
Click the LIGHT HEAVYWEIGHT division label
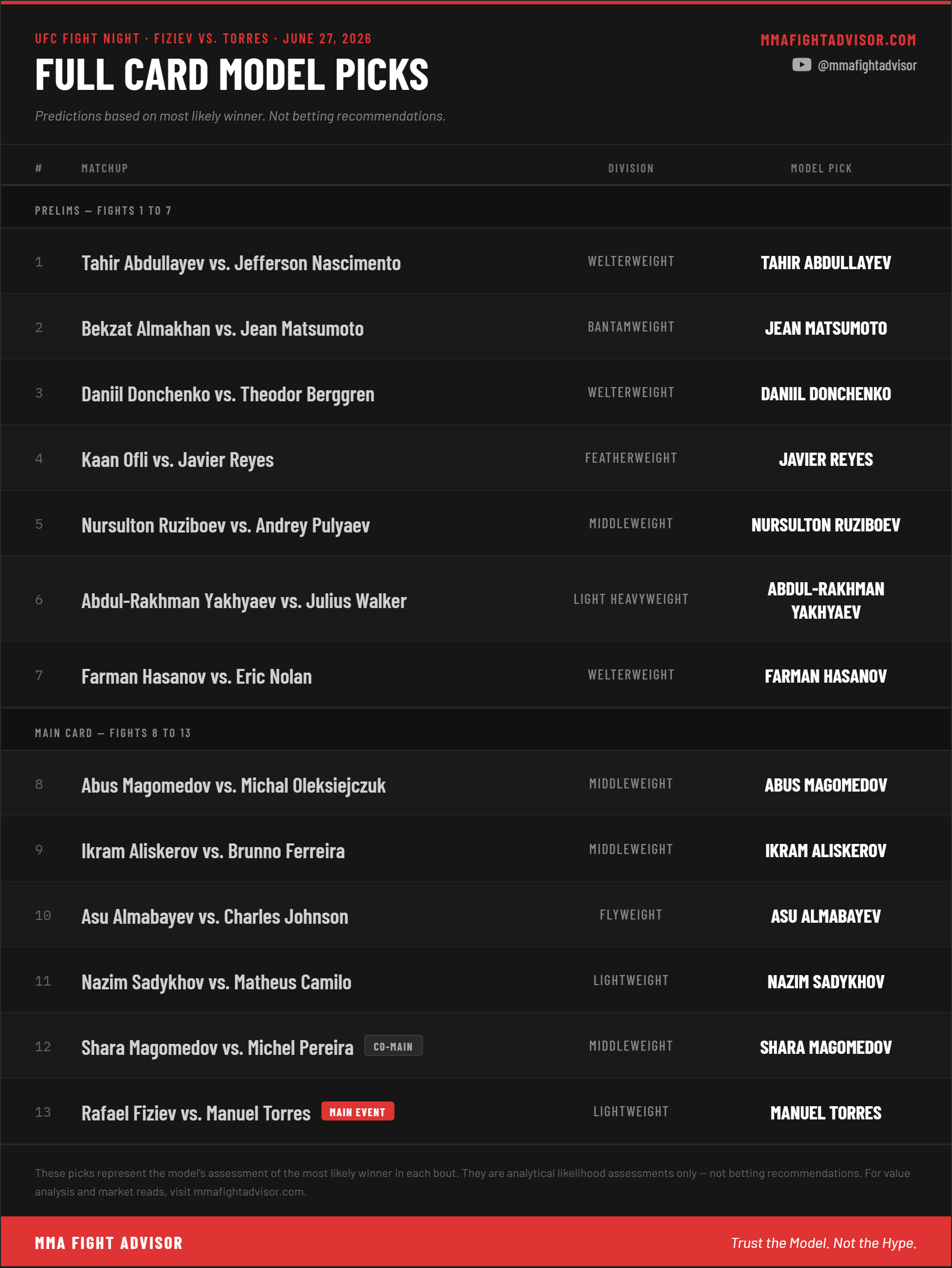click(x=631, y=599)
